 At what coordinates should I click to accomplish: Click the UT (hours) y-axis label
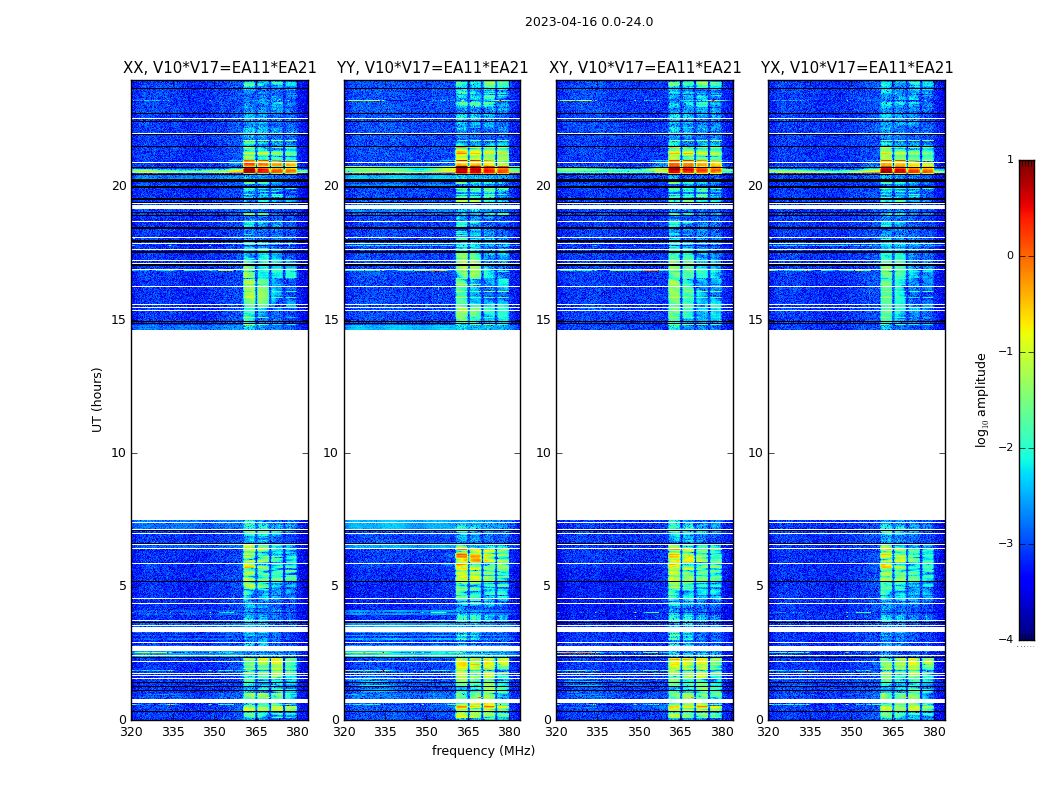(98, 399)
